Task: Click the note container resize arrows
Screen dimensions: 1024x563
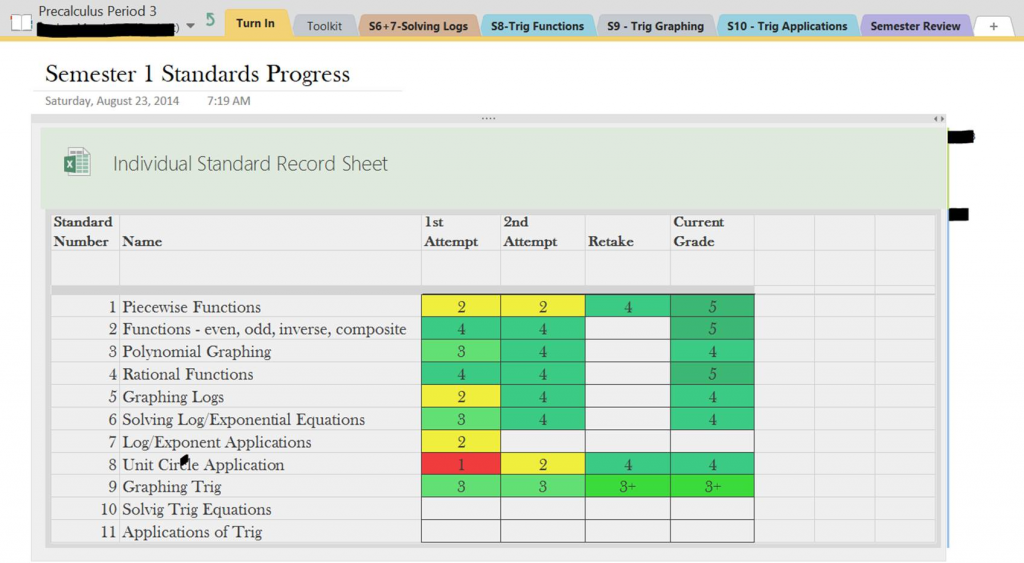Action: point(938,119)
